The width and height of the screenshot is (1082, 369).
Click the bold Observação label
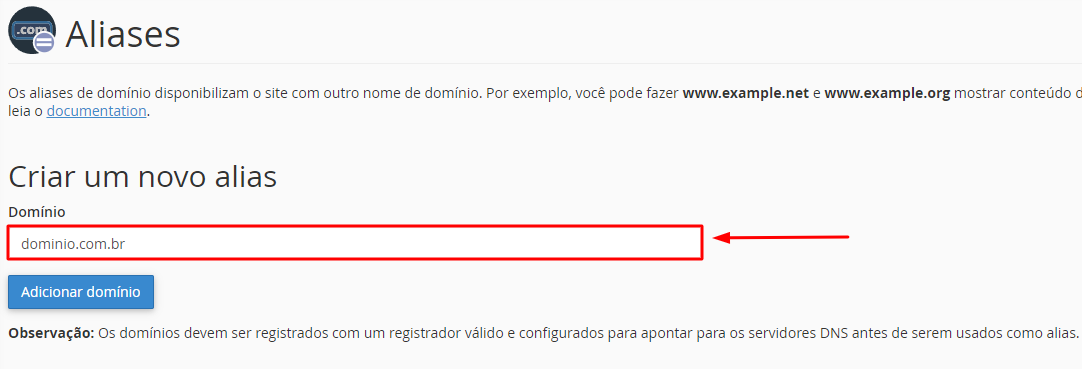(51, 334)
